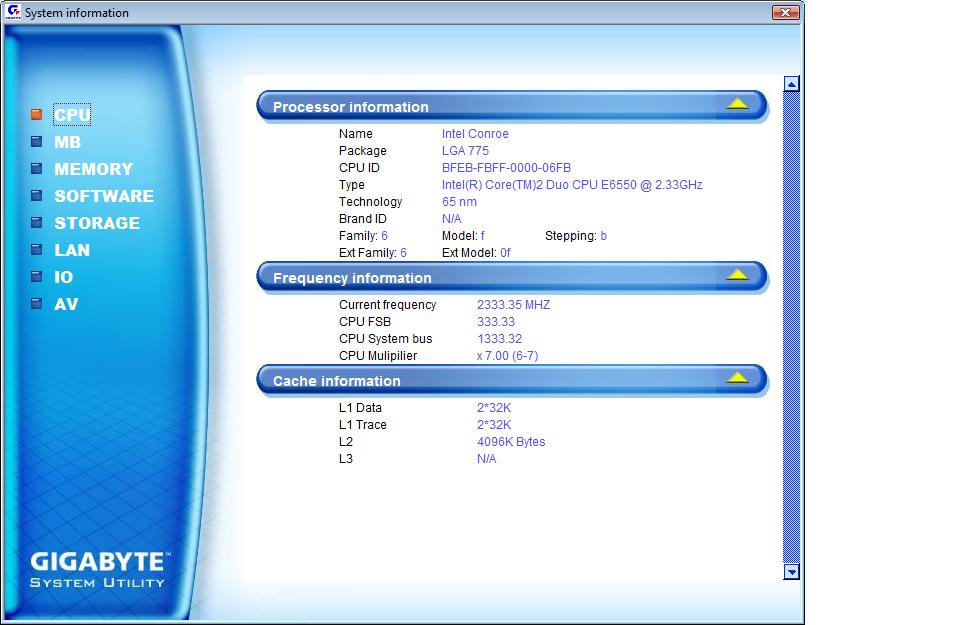Click the blue square icon beside IO
The width and height of the screenshot is (960, 625).
click(x=37, y=277)
